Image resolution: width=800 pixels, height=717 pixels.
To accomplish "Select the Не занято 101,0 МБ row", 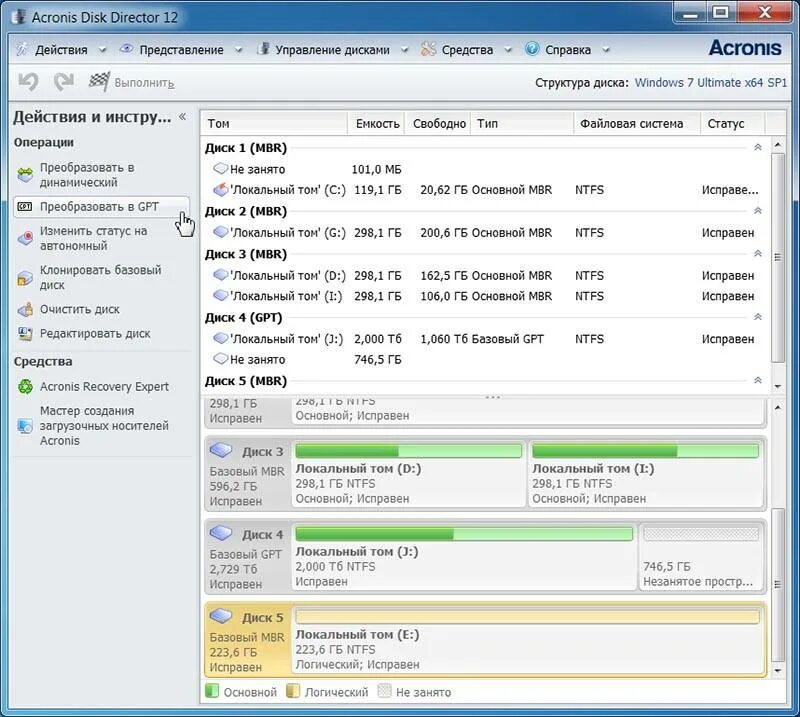I will pyautogui.click(x=485, y=169).
